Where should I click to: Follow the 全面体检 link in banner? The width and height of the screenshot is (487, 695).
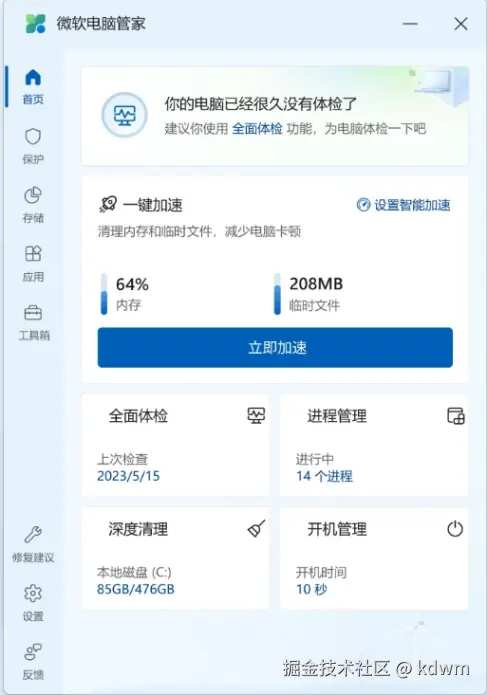257,129
